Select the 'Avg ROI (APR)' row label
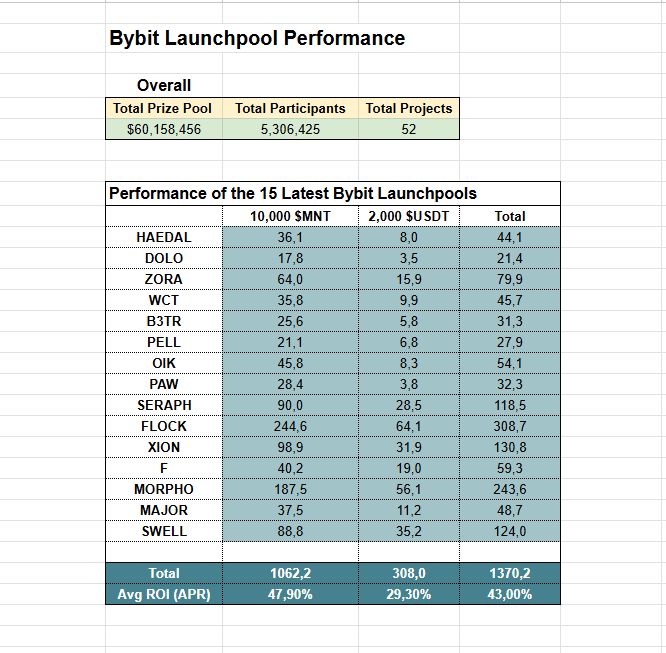666x653 pixels. (x=164, y=594)
